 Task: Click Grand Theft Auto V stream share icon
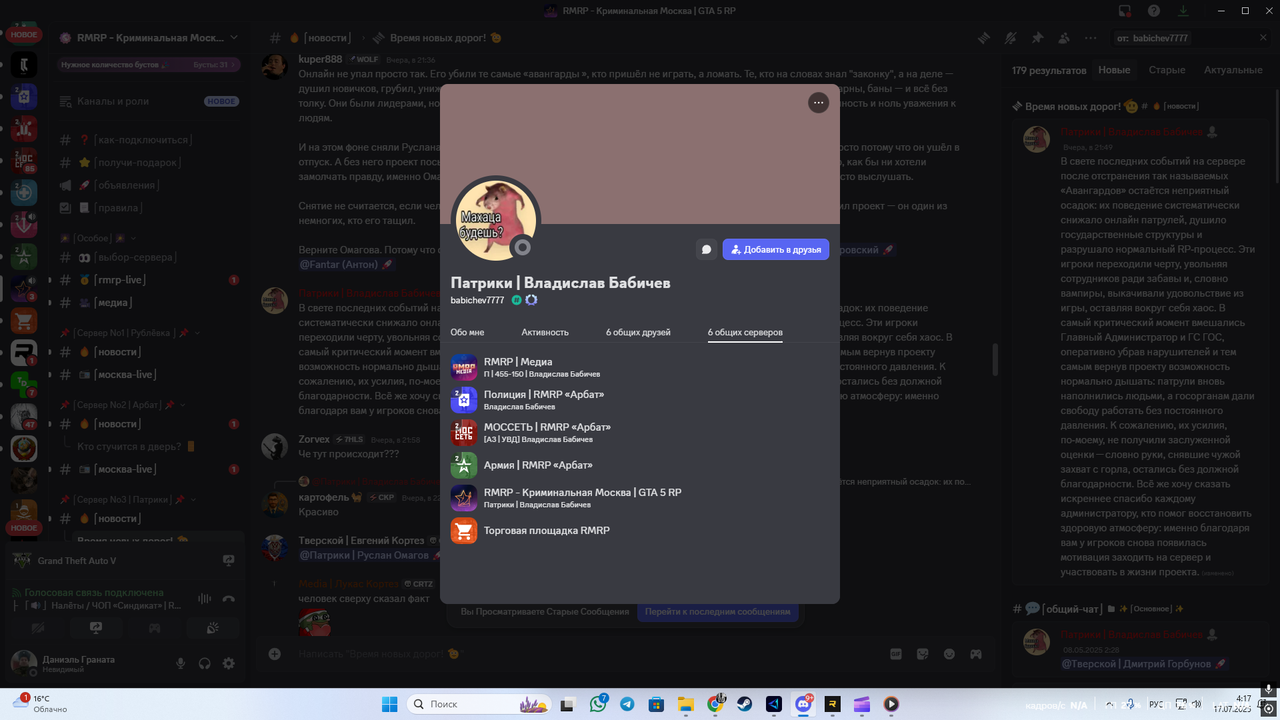click(228, 561)
